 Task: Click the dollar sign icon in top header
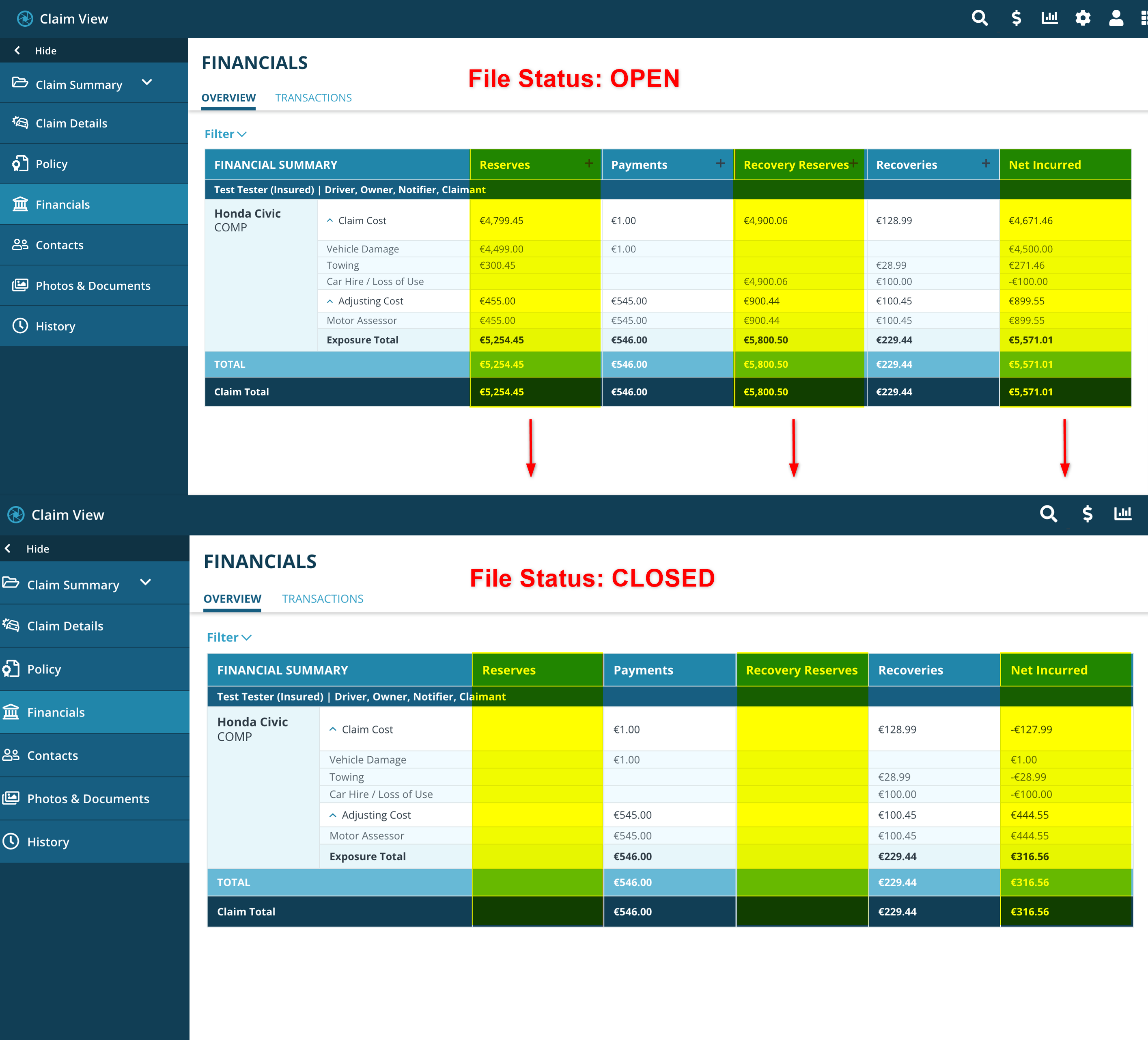click(1016, 18)
